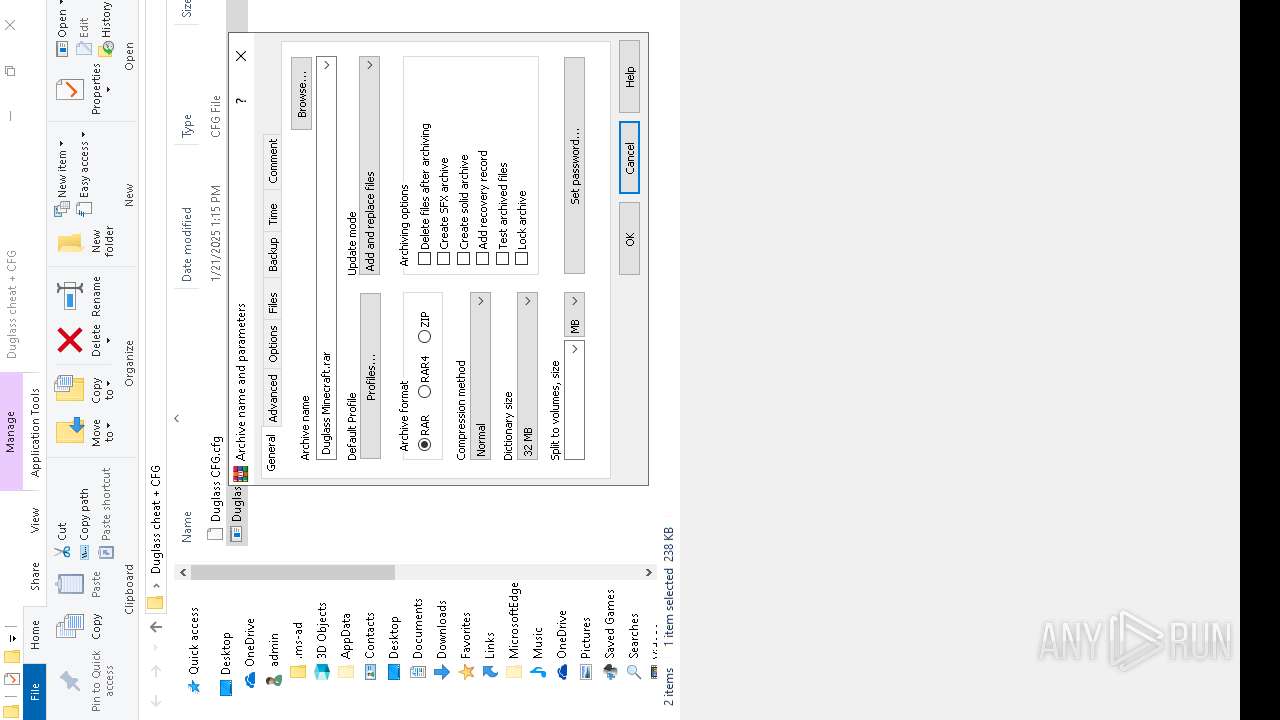
Task: Open the View ribbon tab in Explorer
Action: pyautogui.click(x=35, y=520)
